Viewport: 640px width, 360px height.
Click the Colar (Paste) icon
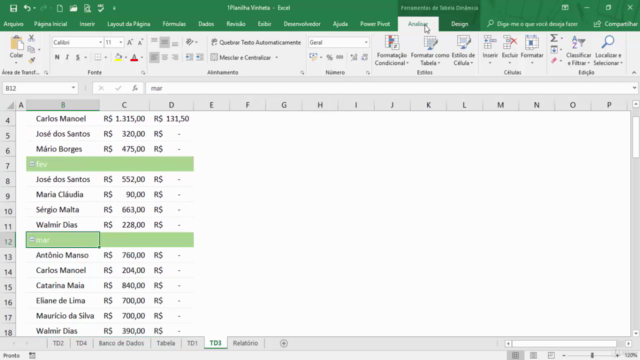click(x=16, y=43)
